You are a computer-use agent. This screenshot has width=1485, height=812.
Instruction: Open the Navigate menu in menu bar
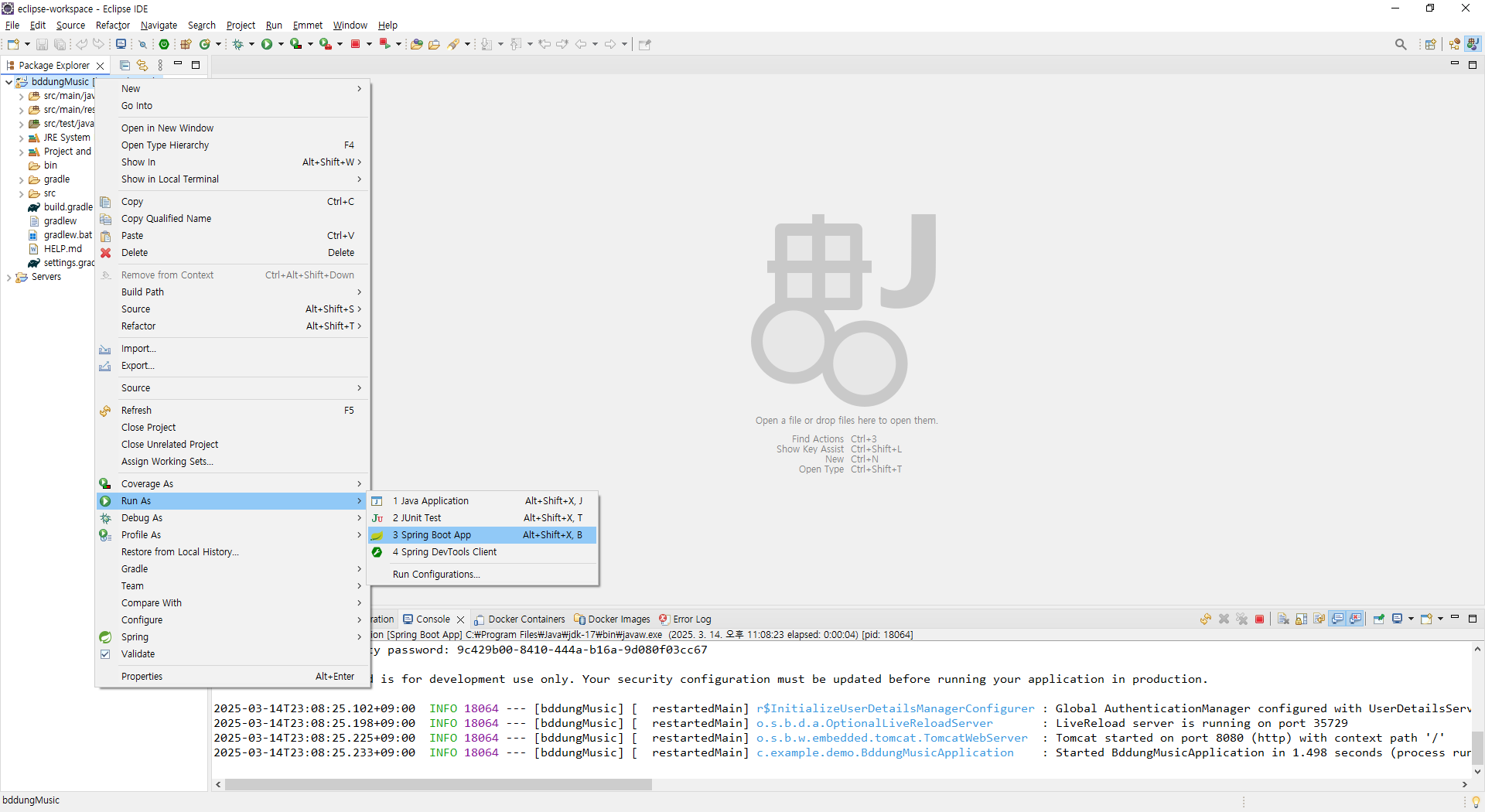[x=159, y=26]
